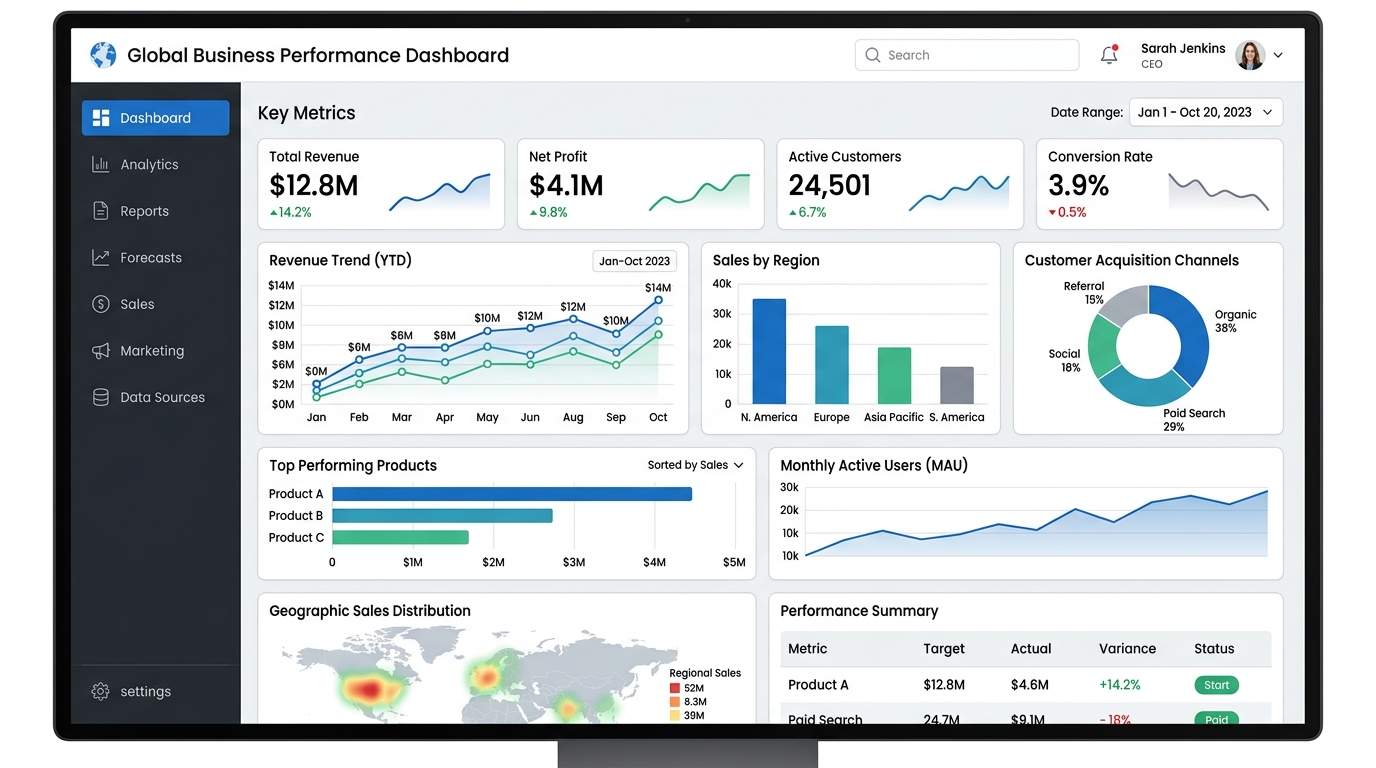Click the Europe bar in Sales by Region

pyautogui.click(x=832, y=365)
